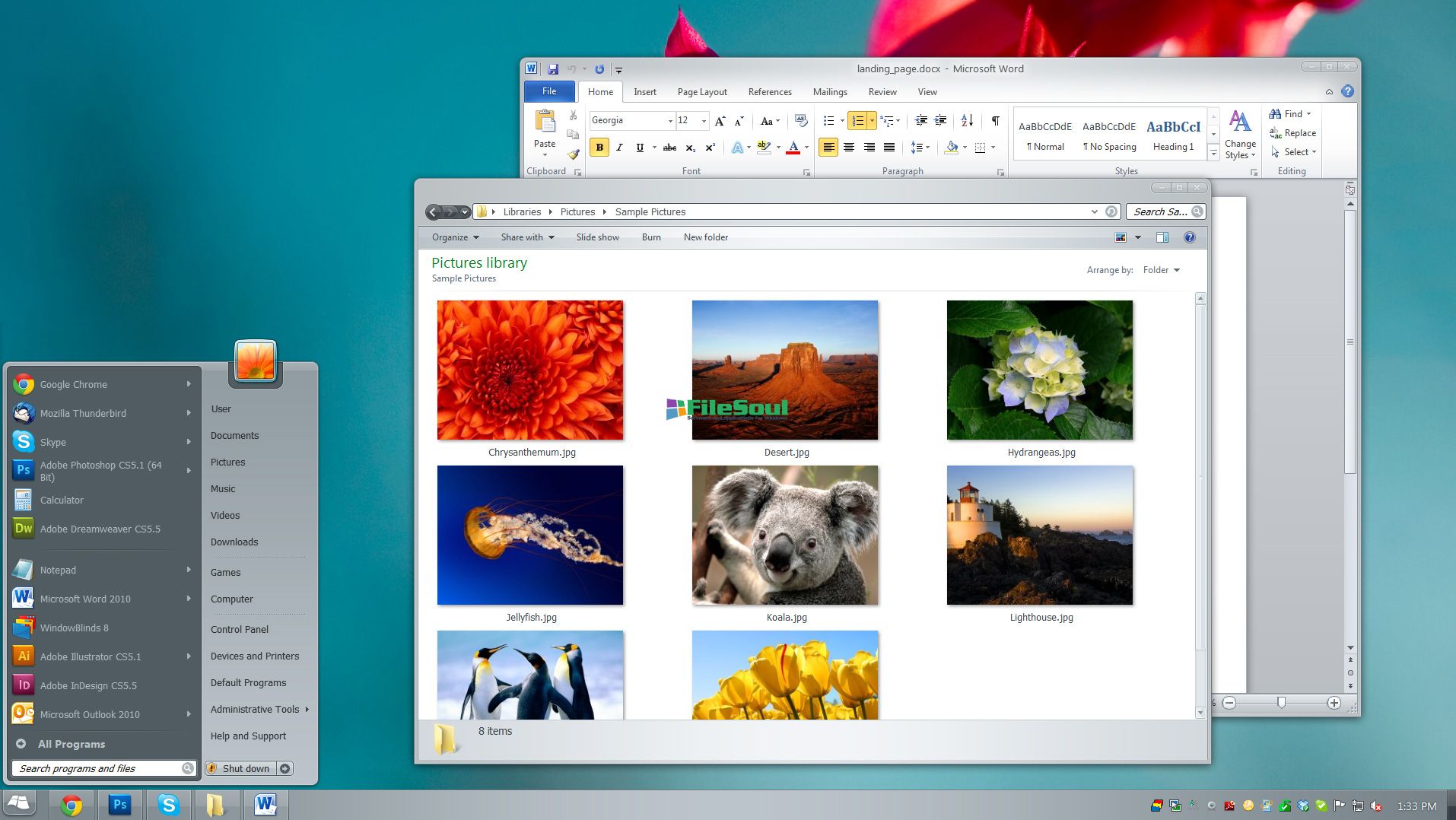Show the preview pane in Explorer toolbar
Screen dimensions: 1456x820
1162,237
